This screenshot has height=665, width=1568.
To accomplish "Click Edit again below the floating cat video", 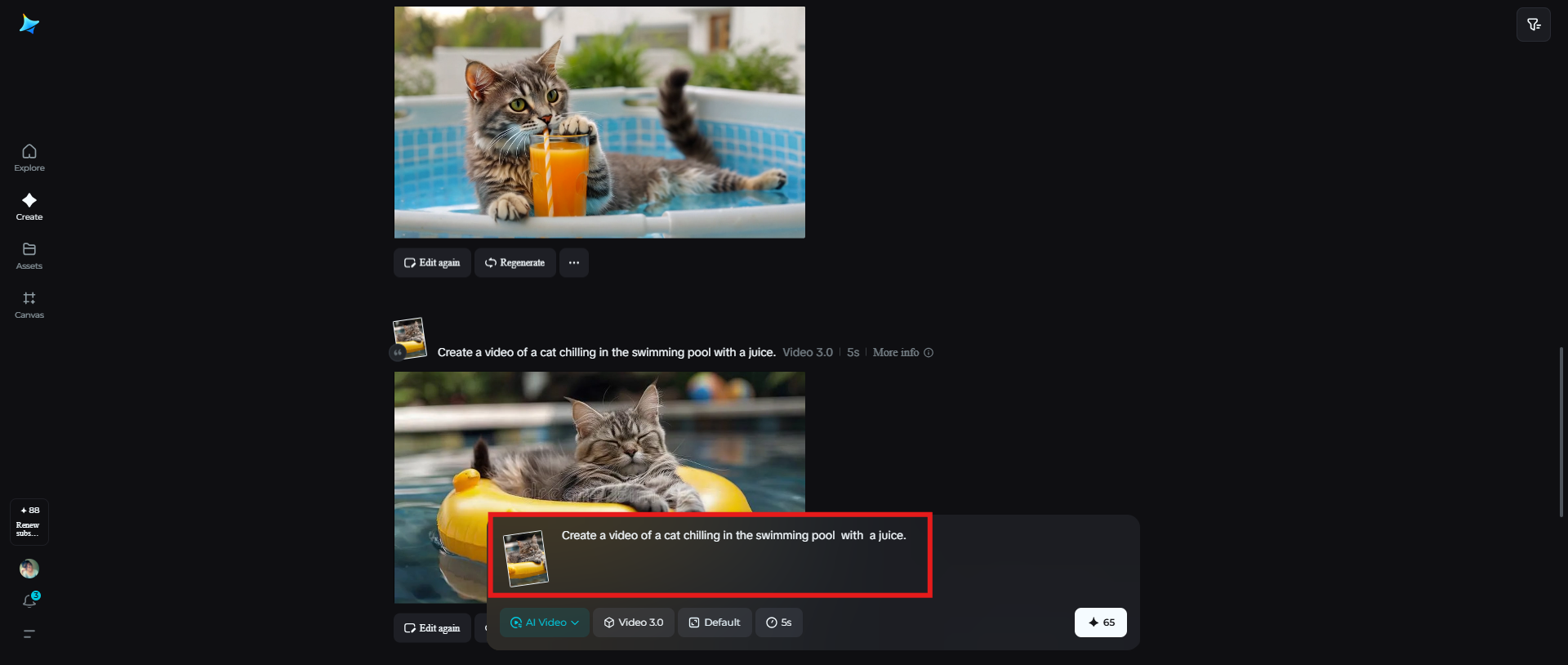I will [432, 628].
